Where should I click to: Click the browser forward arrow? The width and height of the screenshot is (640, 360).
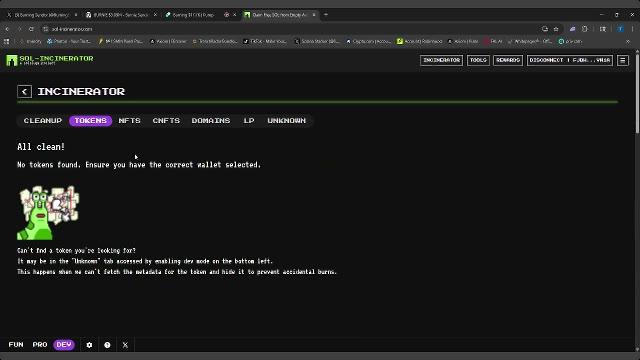click(x=19, y=29)
